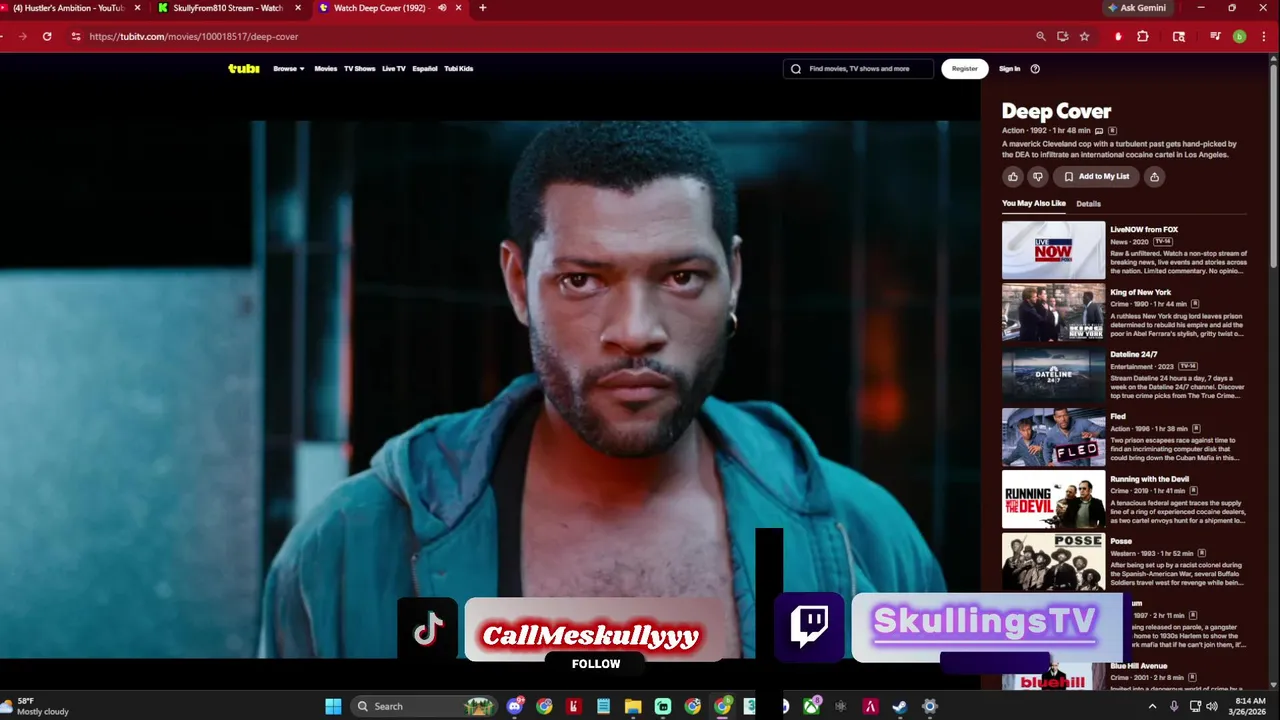Screen dimensions: 1280x720
Task: Click the LiveNOW from FOX title
Action: click(x=1144, y=230)
